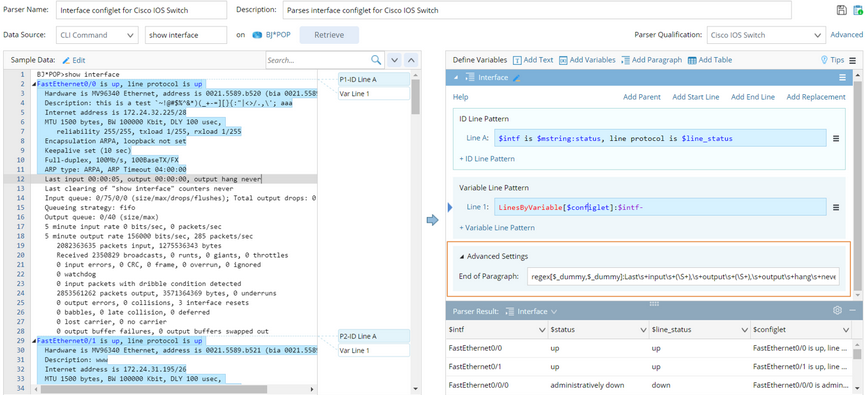
Task: Open the Parser Qualification dropdown
Action: point(766,35)
